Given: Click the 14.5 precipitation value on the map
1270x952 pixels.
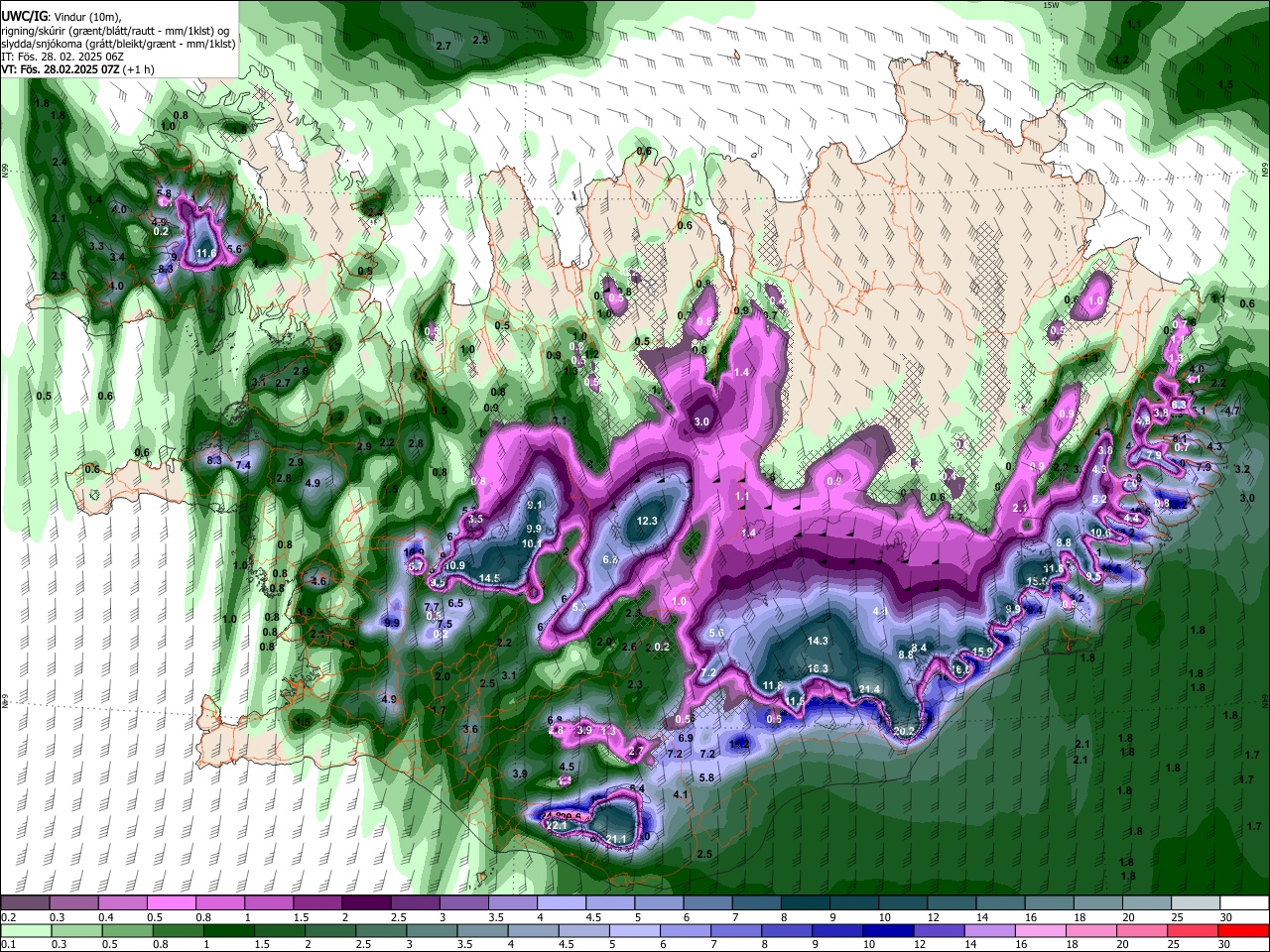Looking at the screenshot, I should click(489, 578).
